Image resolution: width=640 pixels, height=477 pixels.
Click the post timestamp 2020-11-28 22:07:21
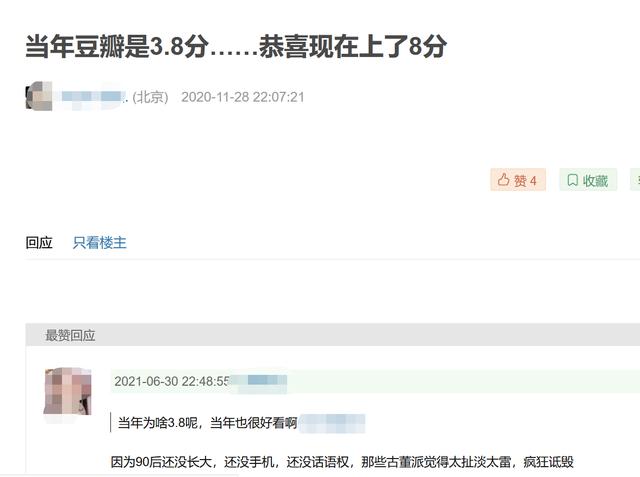point(242,97)
